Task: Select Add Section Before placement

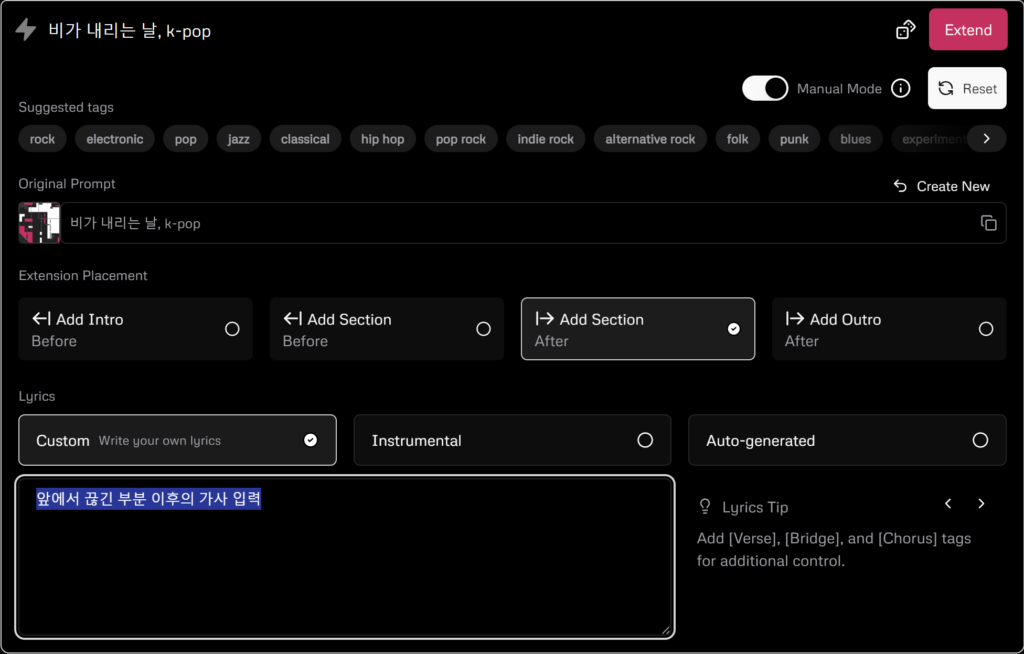Action: pos(387,329)
